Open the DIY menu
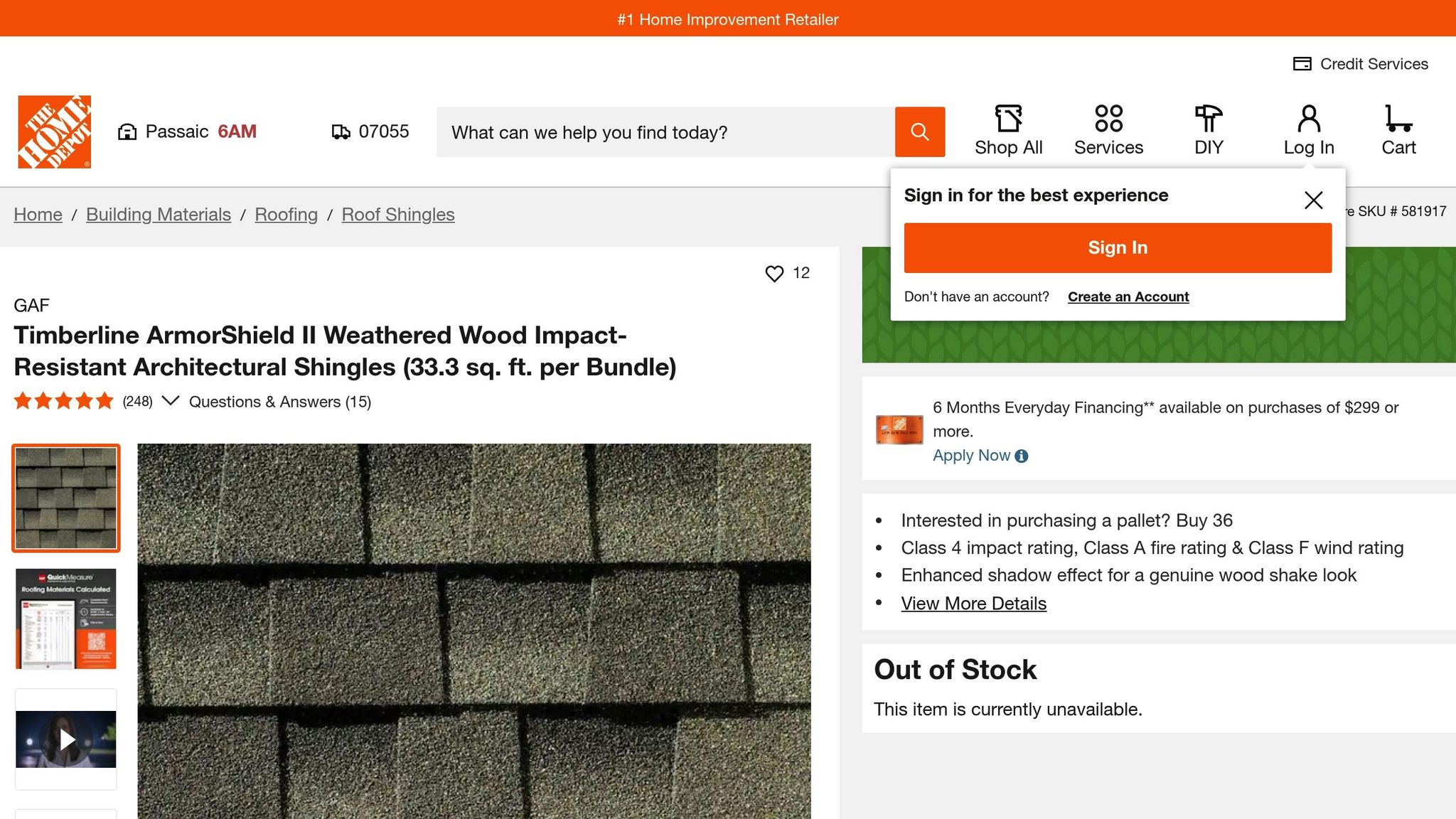The image size is (1456, 819). coord(1209,131)
